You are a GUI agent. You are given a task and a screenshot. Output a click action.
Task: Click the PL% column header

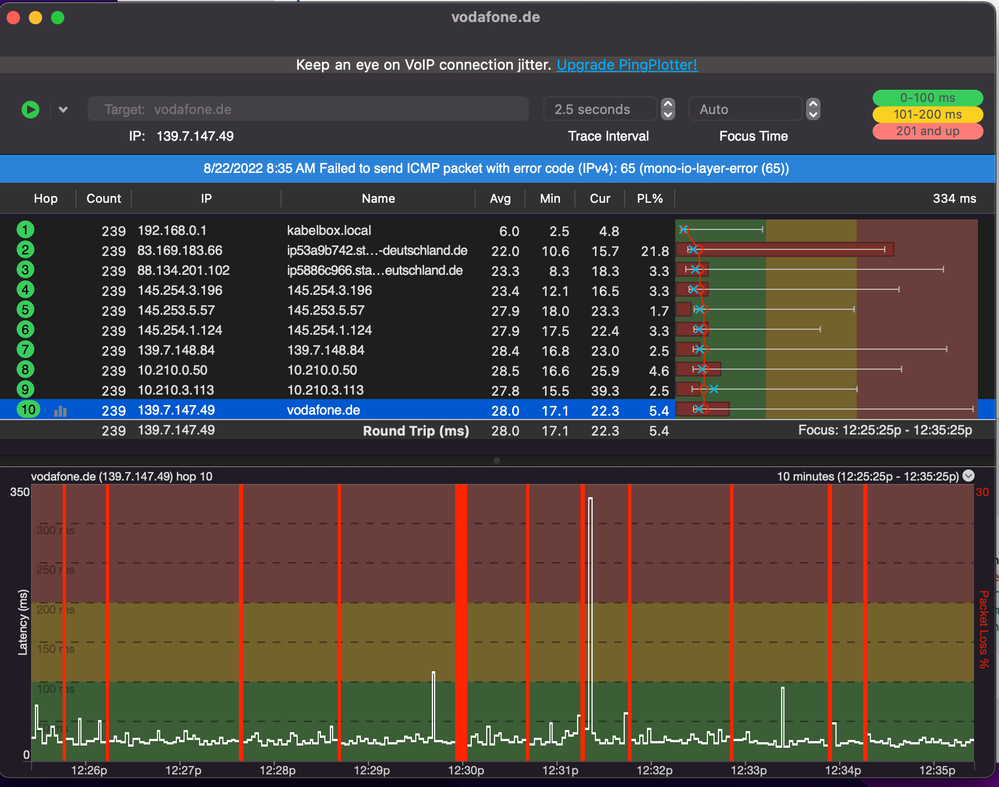[x=649, y=199]
